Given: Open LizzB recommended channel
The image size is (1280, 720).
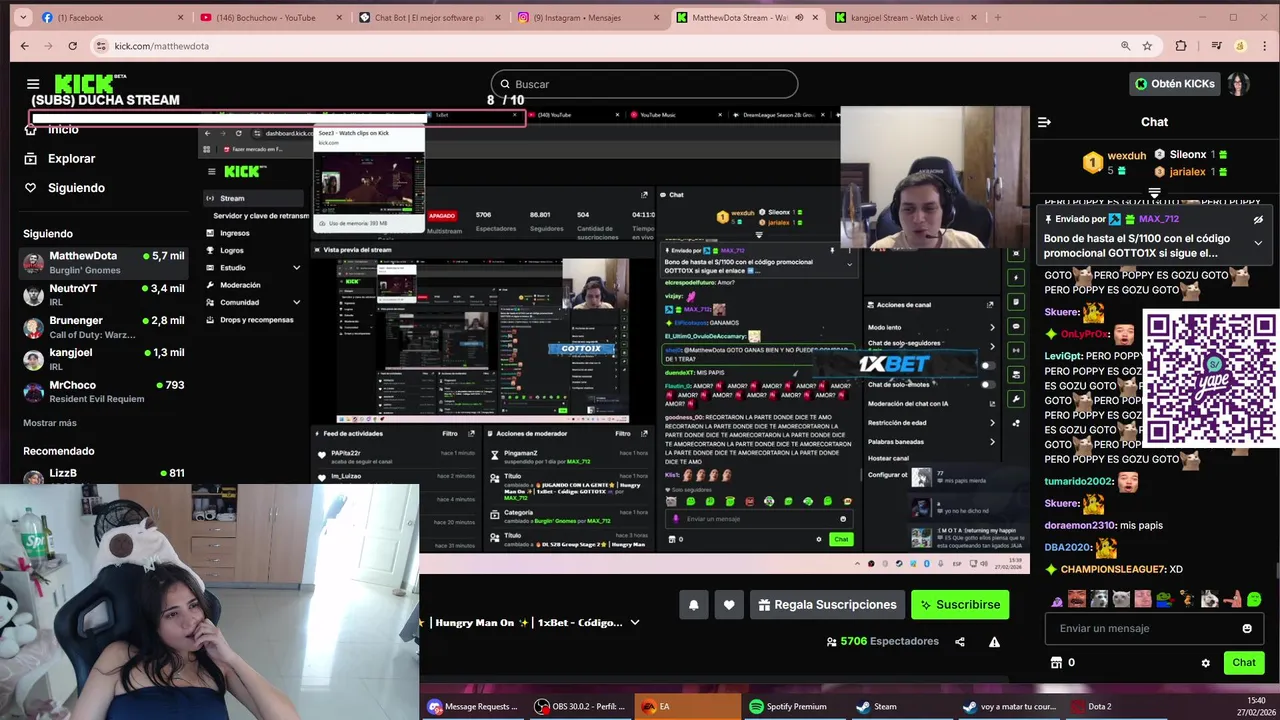Looking at the screenshot, I should tap(104, 473).
